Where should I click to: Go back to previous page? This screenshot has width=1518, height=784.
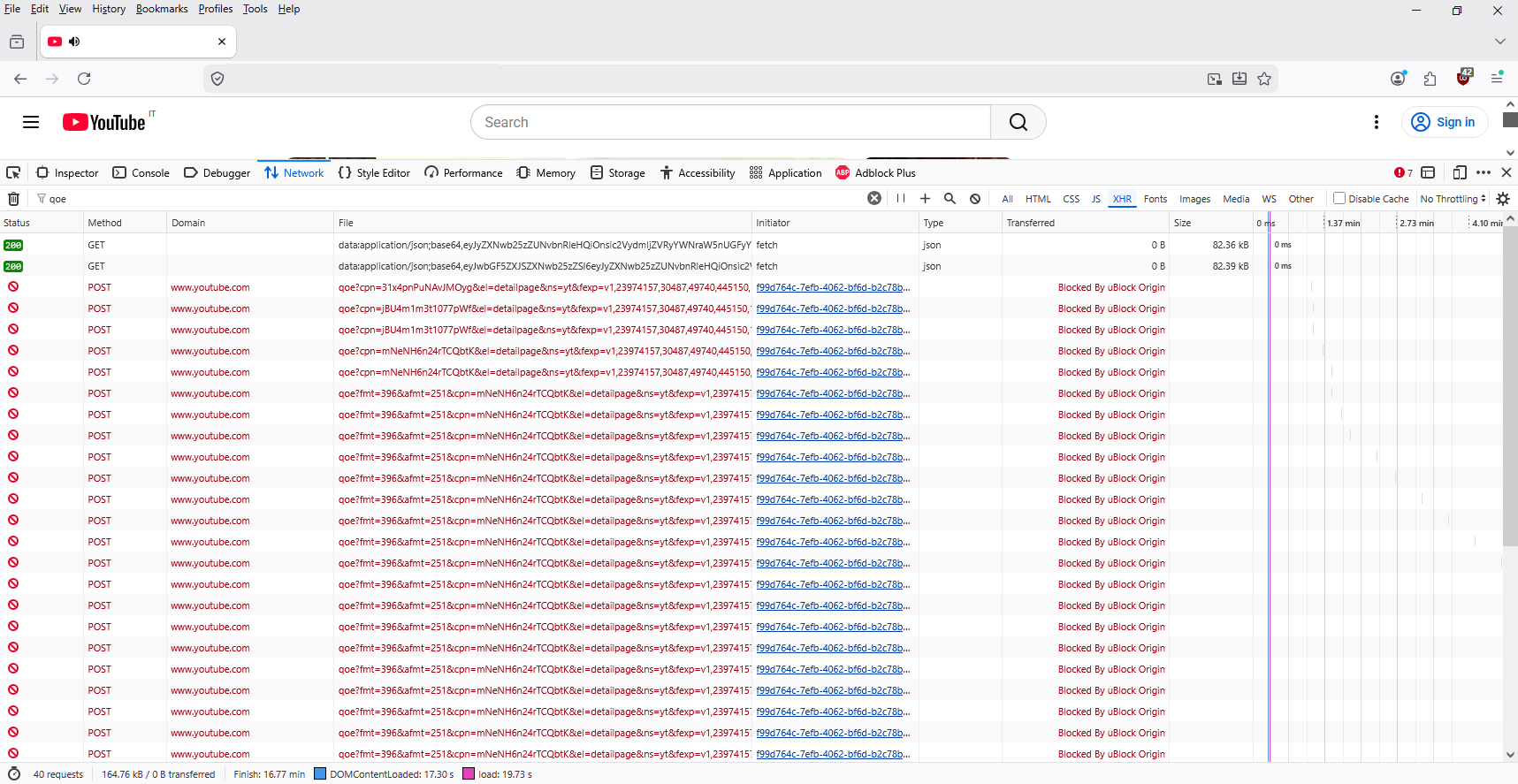20,79
